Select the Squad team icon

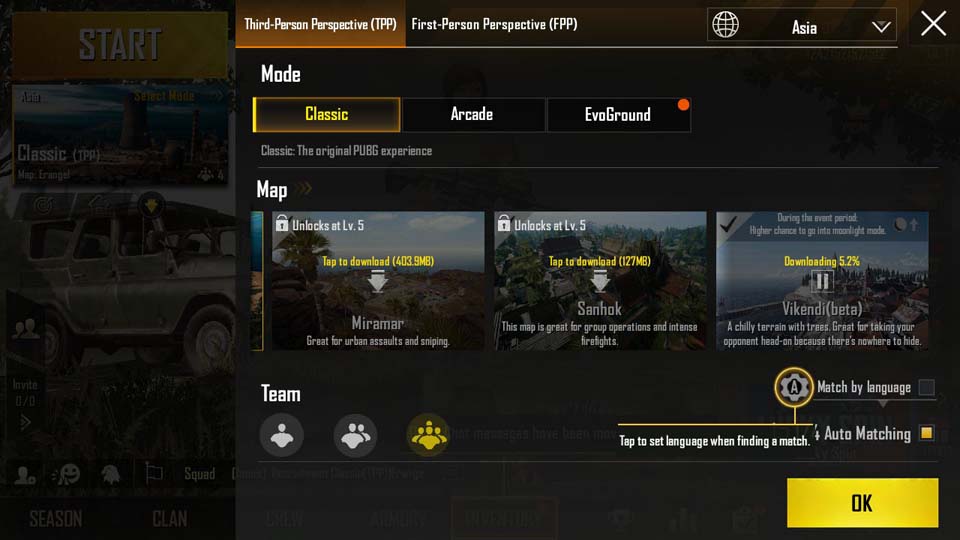[429, 435]
